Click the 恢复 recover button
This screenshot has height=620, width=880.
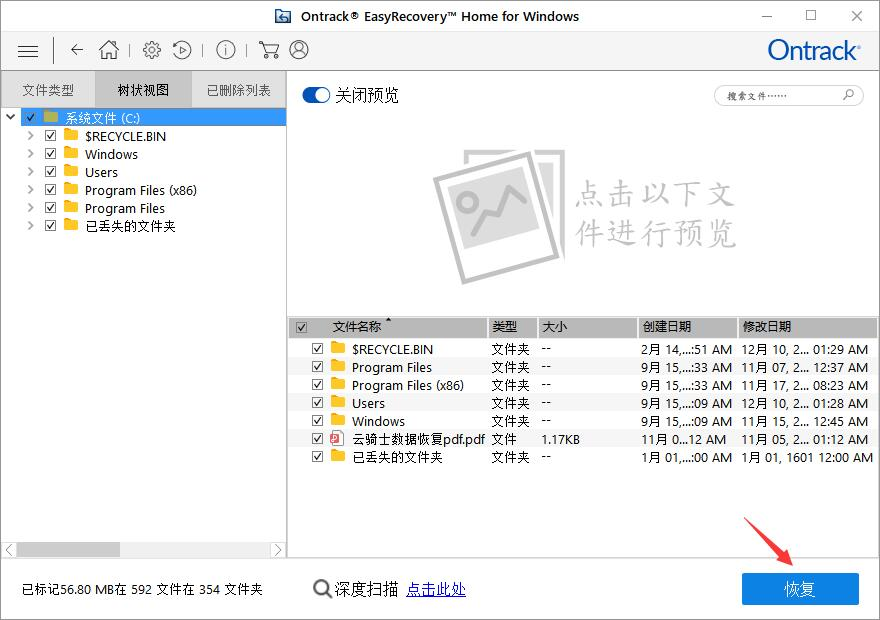coord(800,589)
